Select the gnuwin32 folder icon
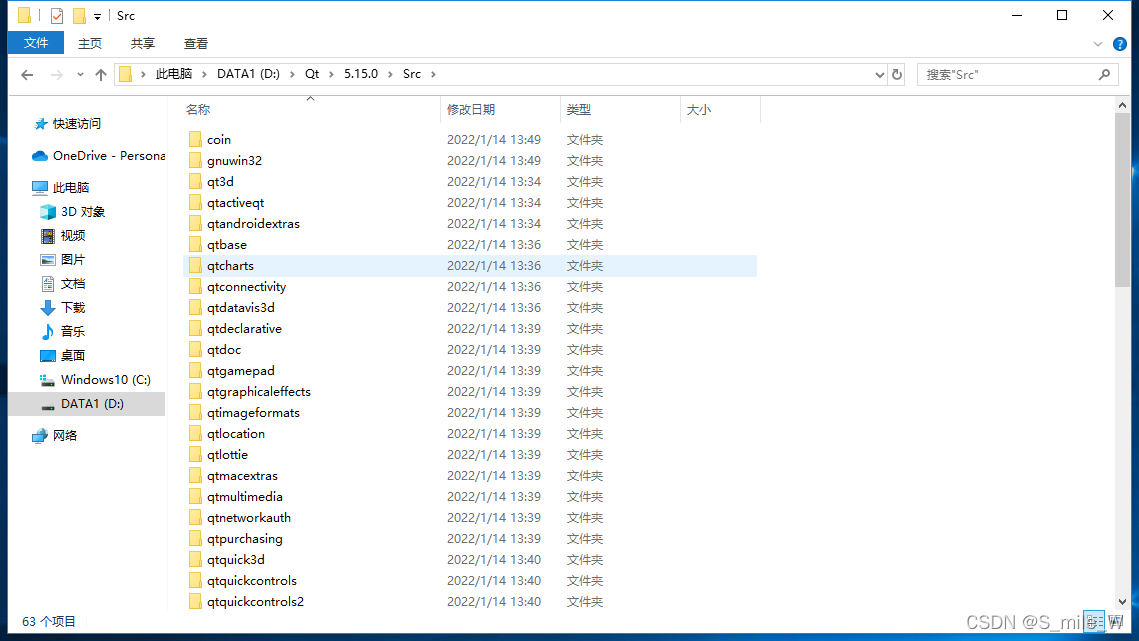Image resolution: width=1139 pixels, height=641 pixels. [x=195, y=160]
